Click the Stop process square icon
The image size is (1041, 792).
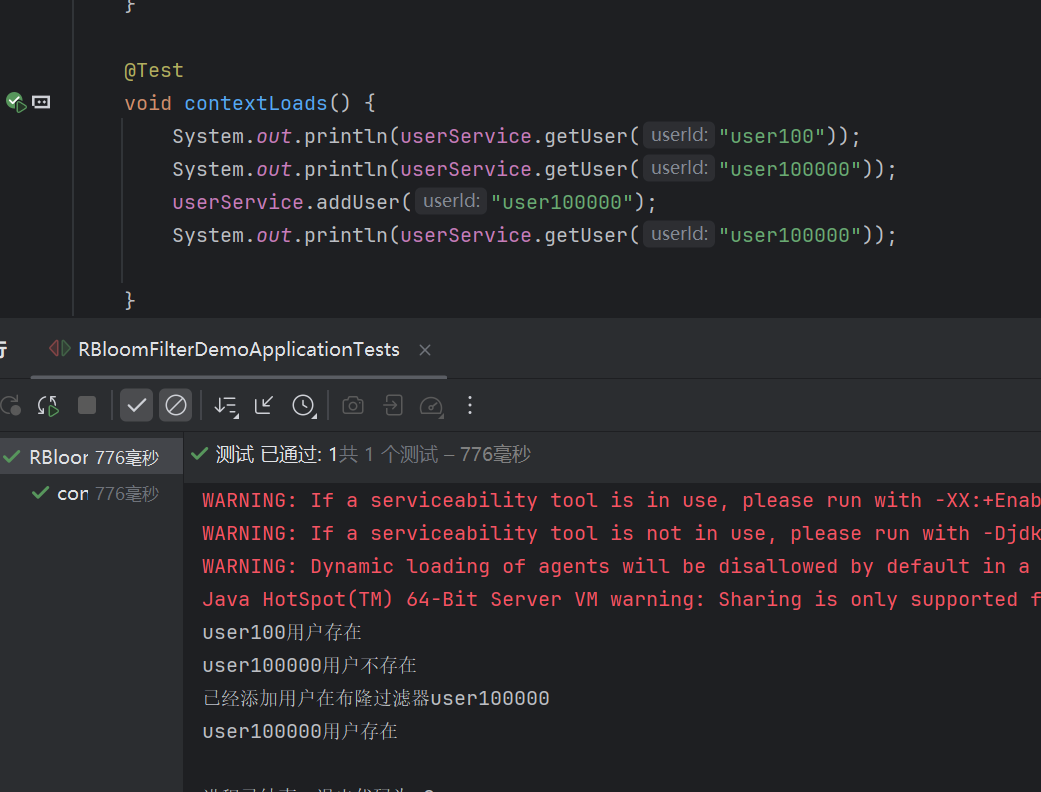[87, 405]
